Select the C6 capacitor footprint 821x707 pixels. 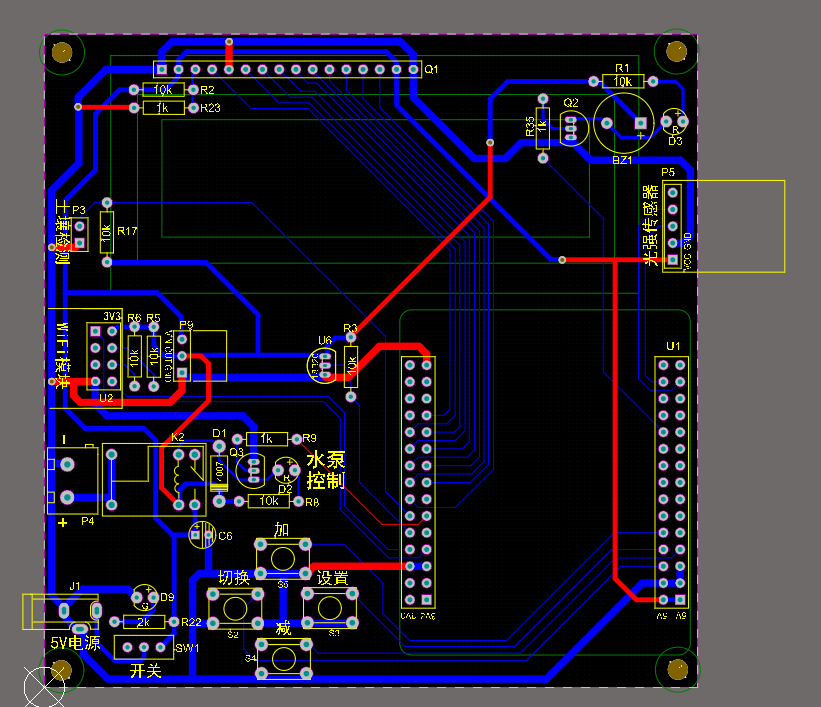(x=202, y=535)
